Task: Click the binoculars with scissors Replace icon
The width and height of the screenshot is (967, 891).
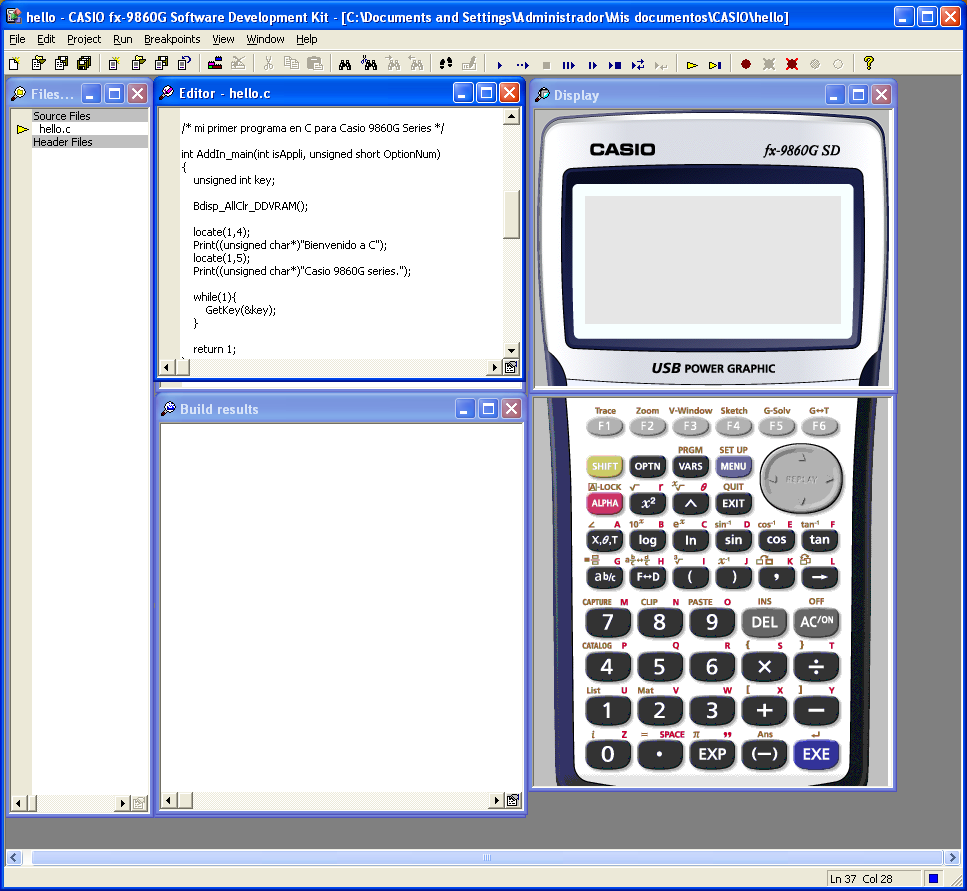Action: (x=369, y=64)
